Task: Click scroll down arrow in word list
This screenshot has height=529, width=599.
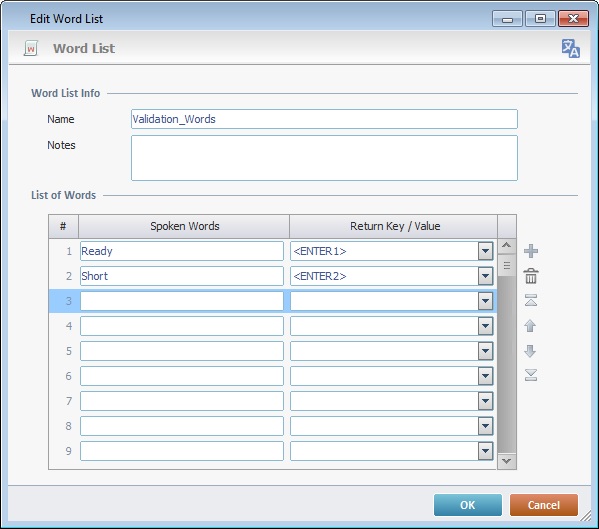Action: click(x=507, y=461)
